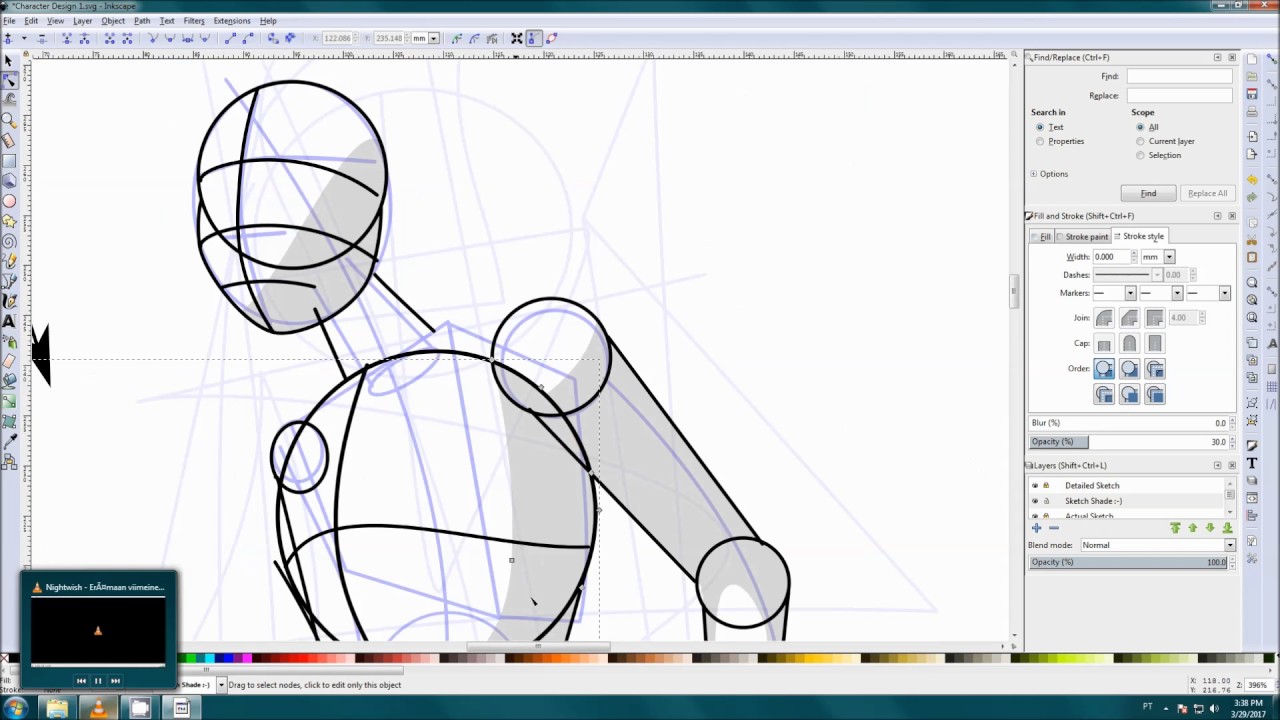
Task: Open the Layer menu
Action: coord(82,21)
